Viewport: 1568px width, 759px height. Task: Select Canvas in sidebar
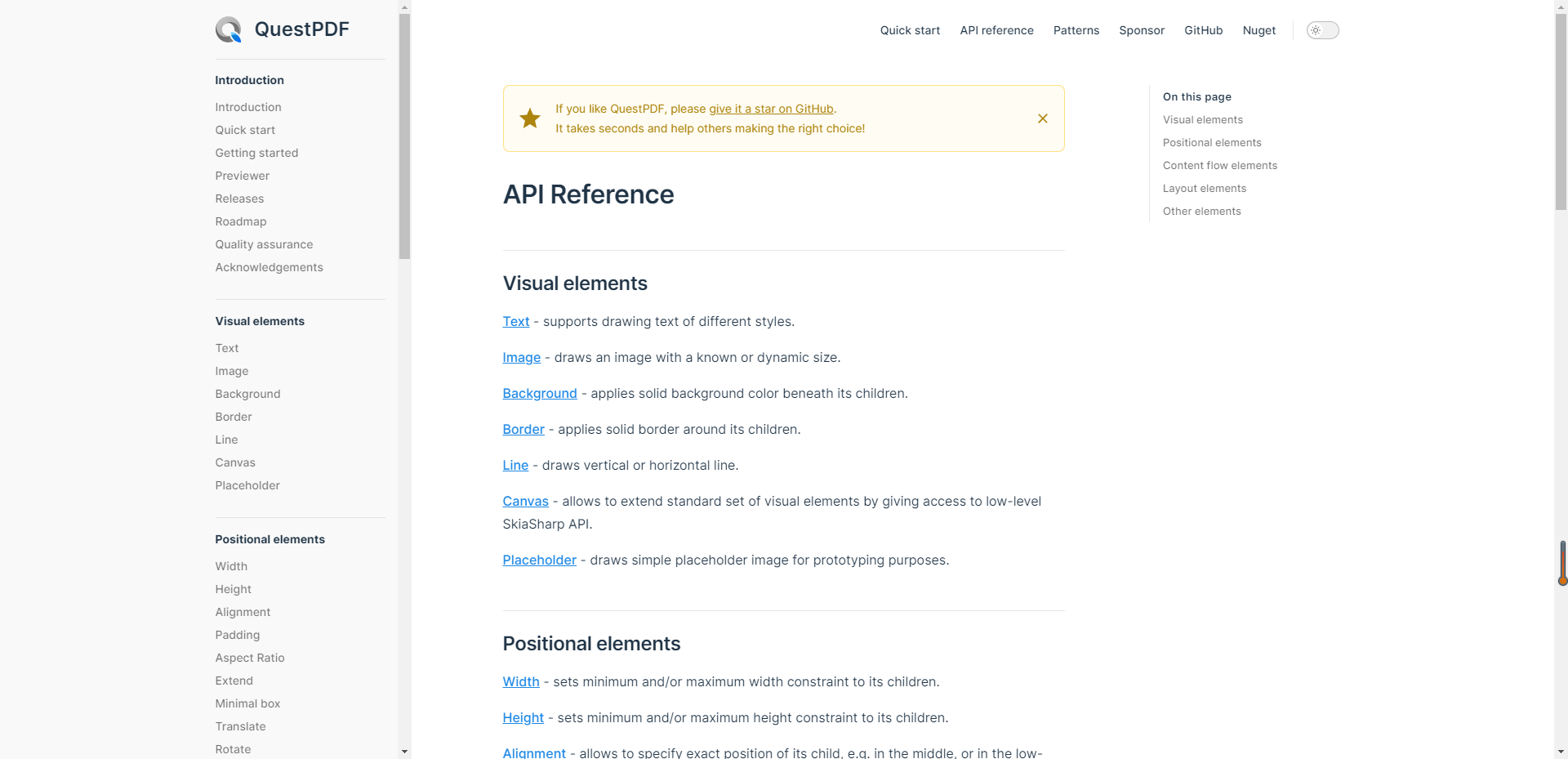(235, 462)
